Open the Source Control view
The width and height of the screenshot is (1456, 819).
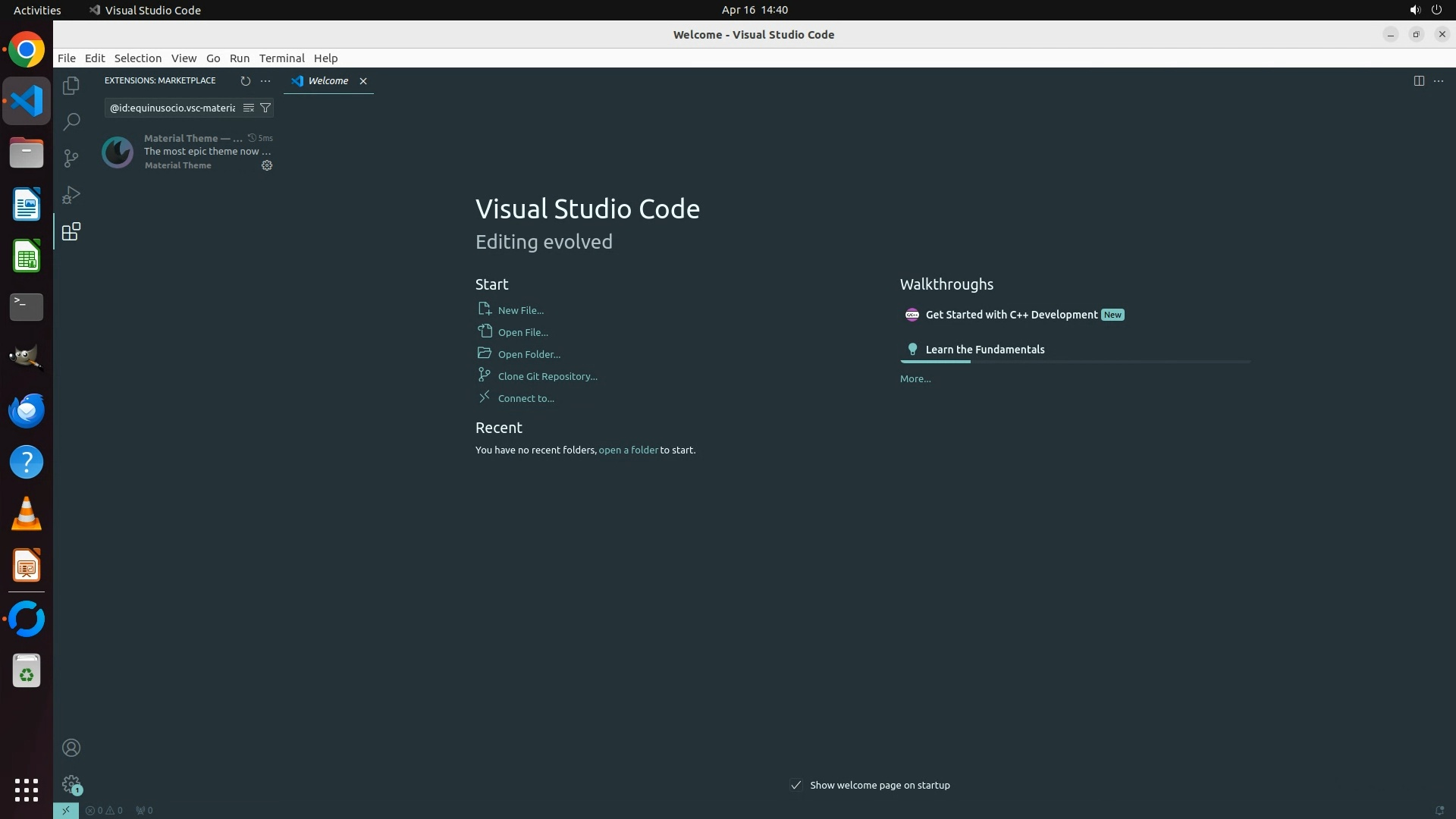coord(71,158)
